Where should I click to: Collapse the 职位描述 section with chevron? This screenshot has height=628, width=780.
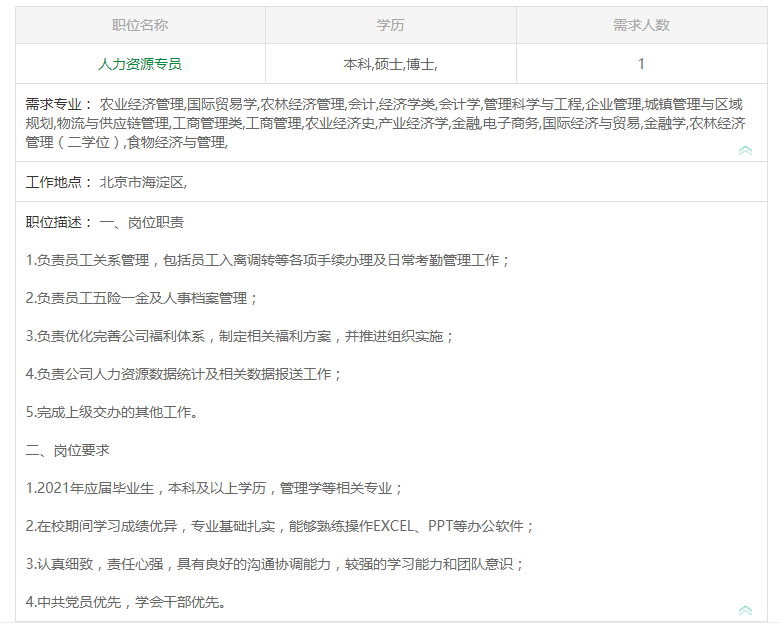click(x=745, y=610)
